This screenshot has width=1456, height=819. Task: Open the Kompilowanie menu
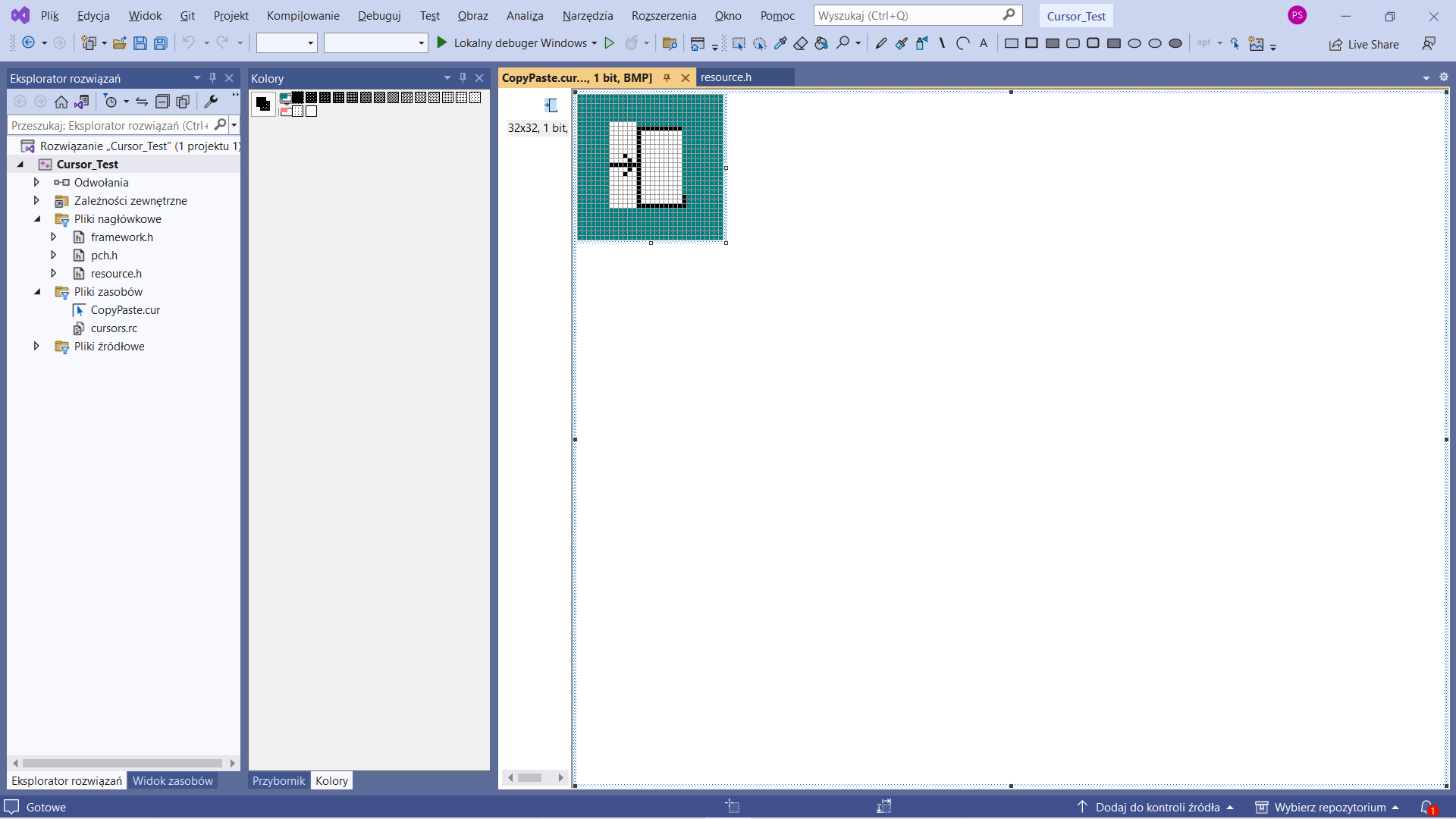303,16
